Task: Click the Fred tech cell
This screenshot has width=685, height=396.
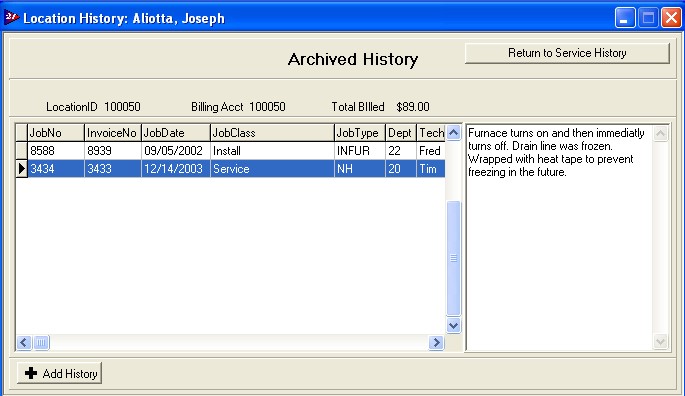Action: (431, 151)
